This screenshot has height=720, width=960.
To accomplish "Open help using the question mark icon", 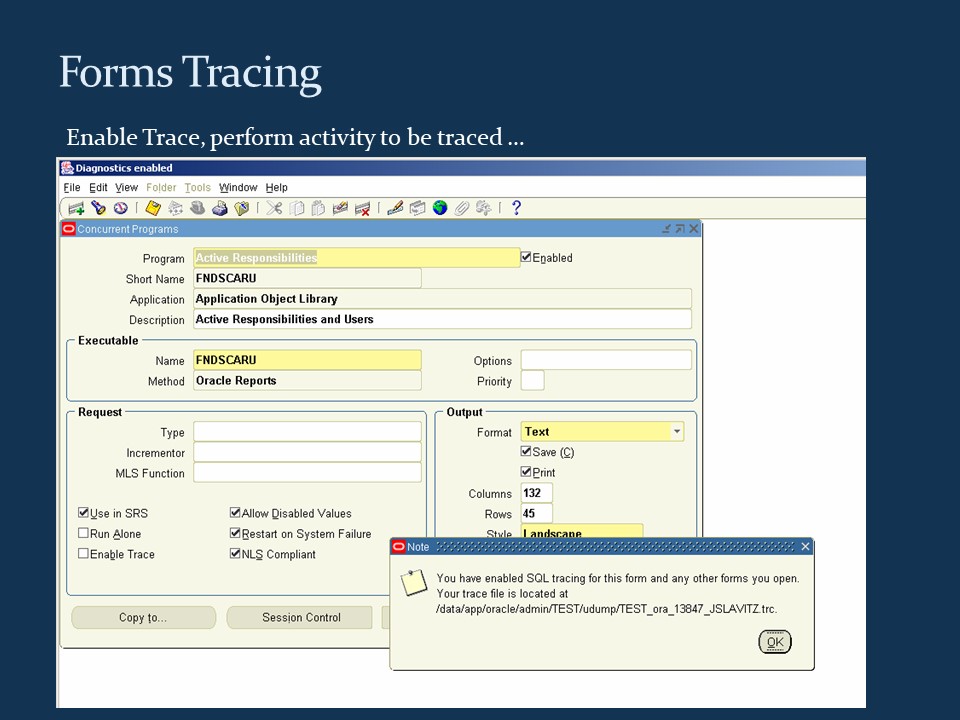I will pyautogui.click(x=516, y=207).
